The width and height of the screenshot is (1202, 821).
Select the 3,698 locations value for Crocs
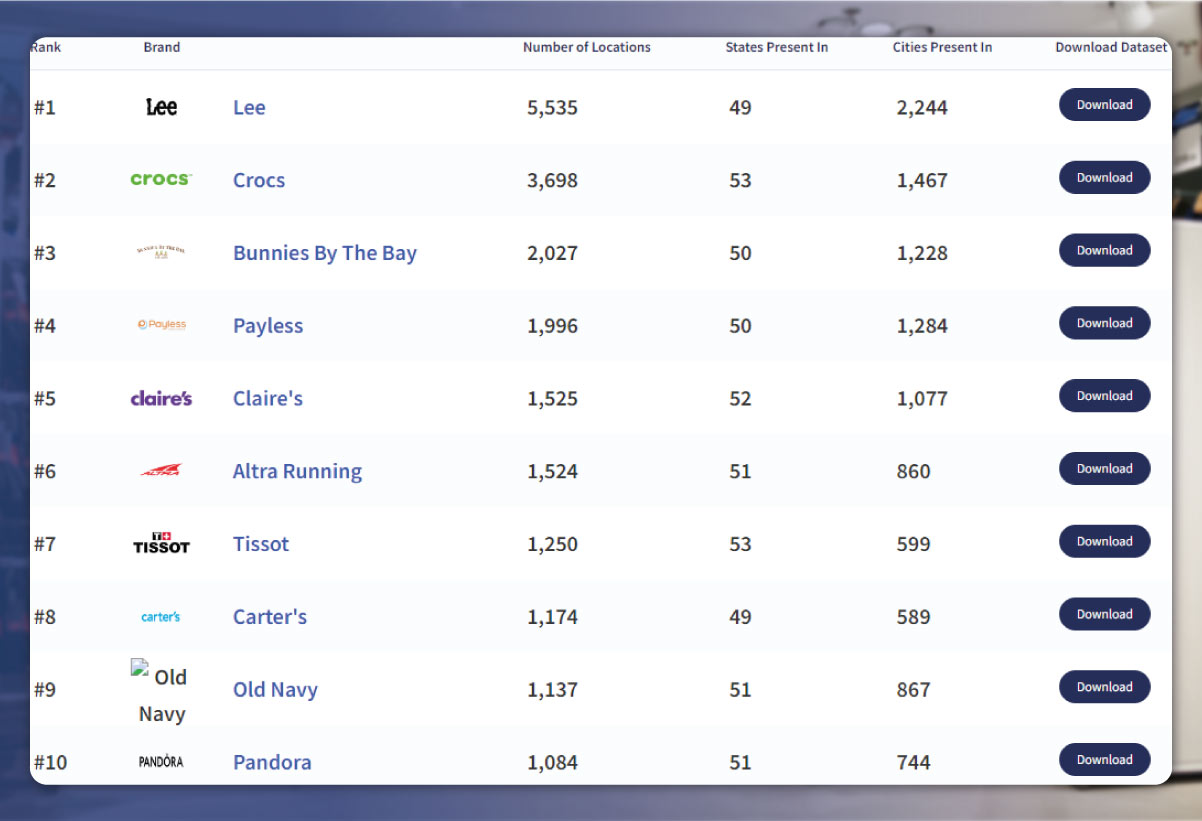tap(553, 180)
